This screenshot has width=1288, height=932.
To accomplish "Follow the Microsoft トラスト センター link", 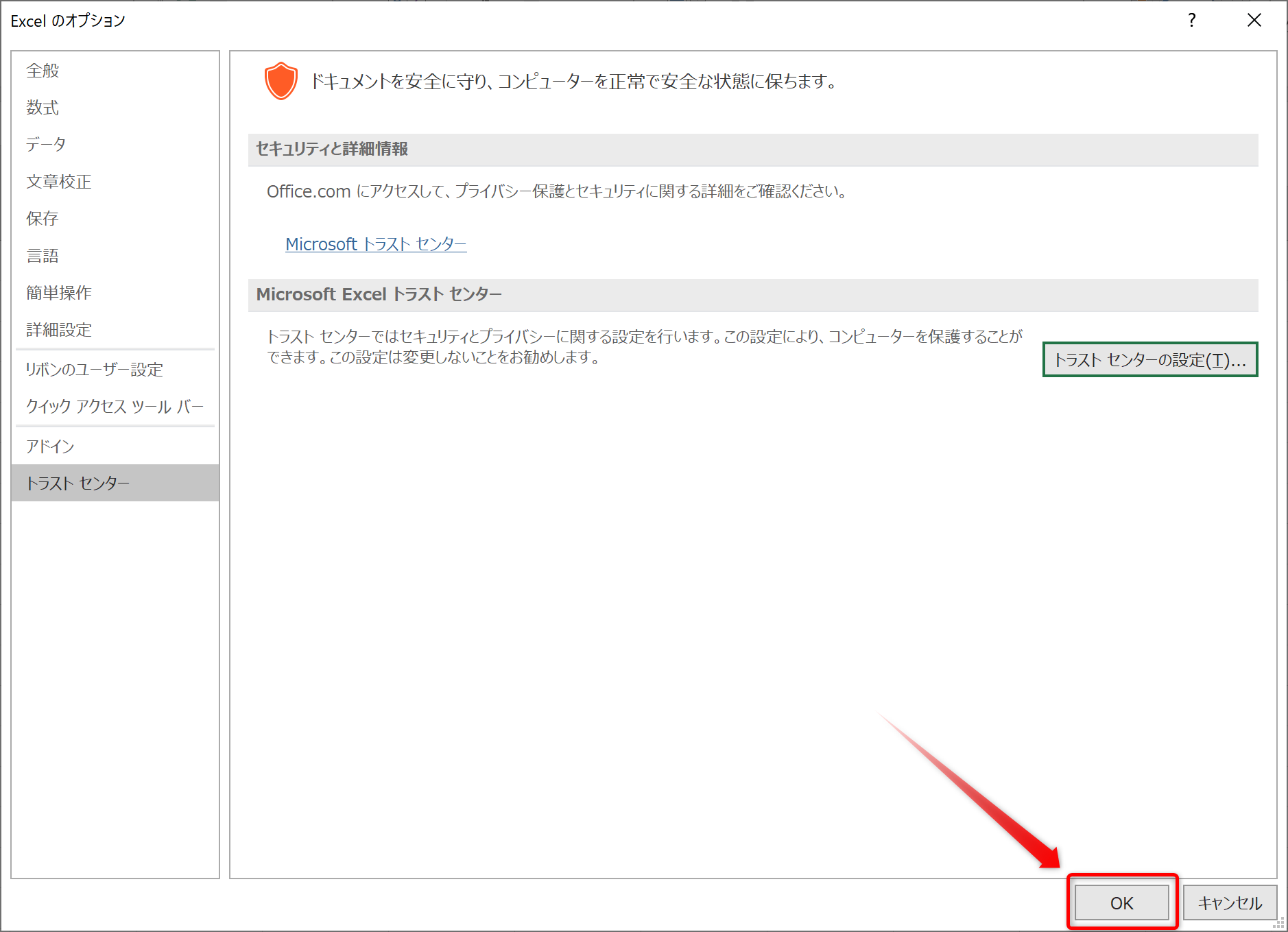I will click(x=376, y=244).
